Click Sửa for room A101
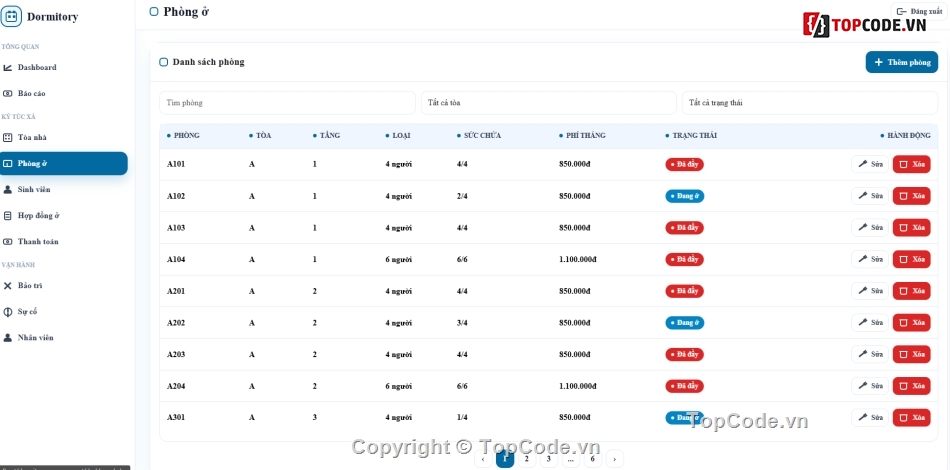The width and height of the screenshot is (950, 470). pyautogui.click(x=870, y=164)
